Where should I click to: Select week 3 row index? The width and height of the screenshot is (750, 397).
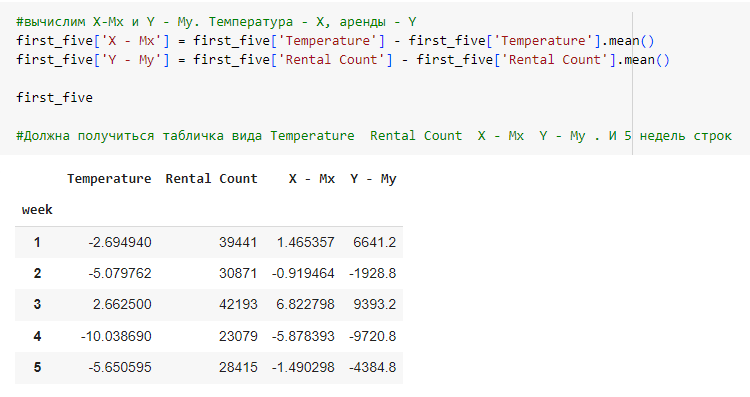click(37, 304)
